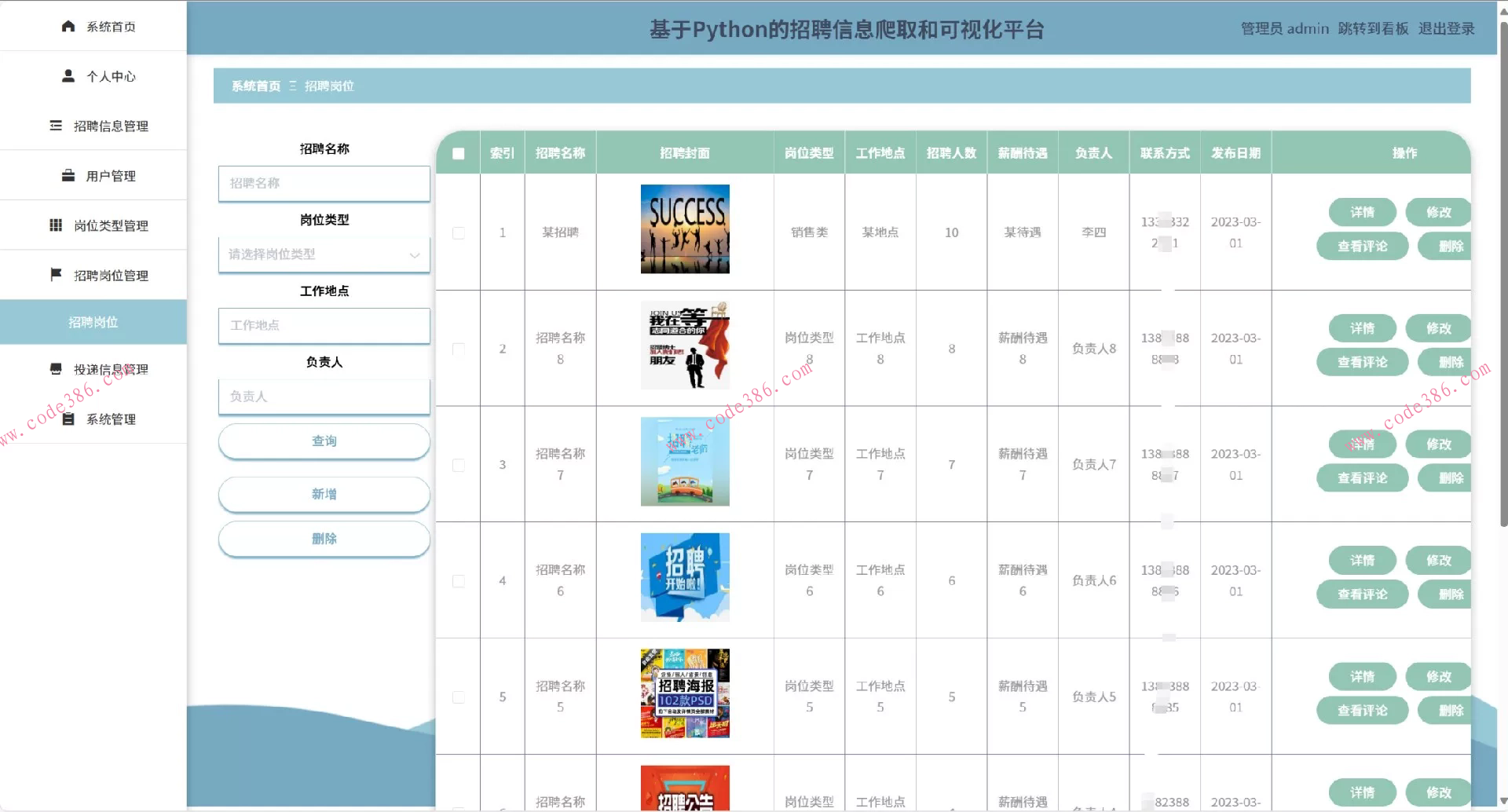This screenshot has width=1508, height=812.
Task: Open the 请选择岗位类型 dropdown
Action: coord(324,254)
